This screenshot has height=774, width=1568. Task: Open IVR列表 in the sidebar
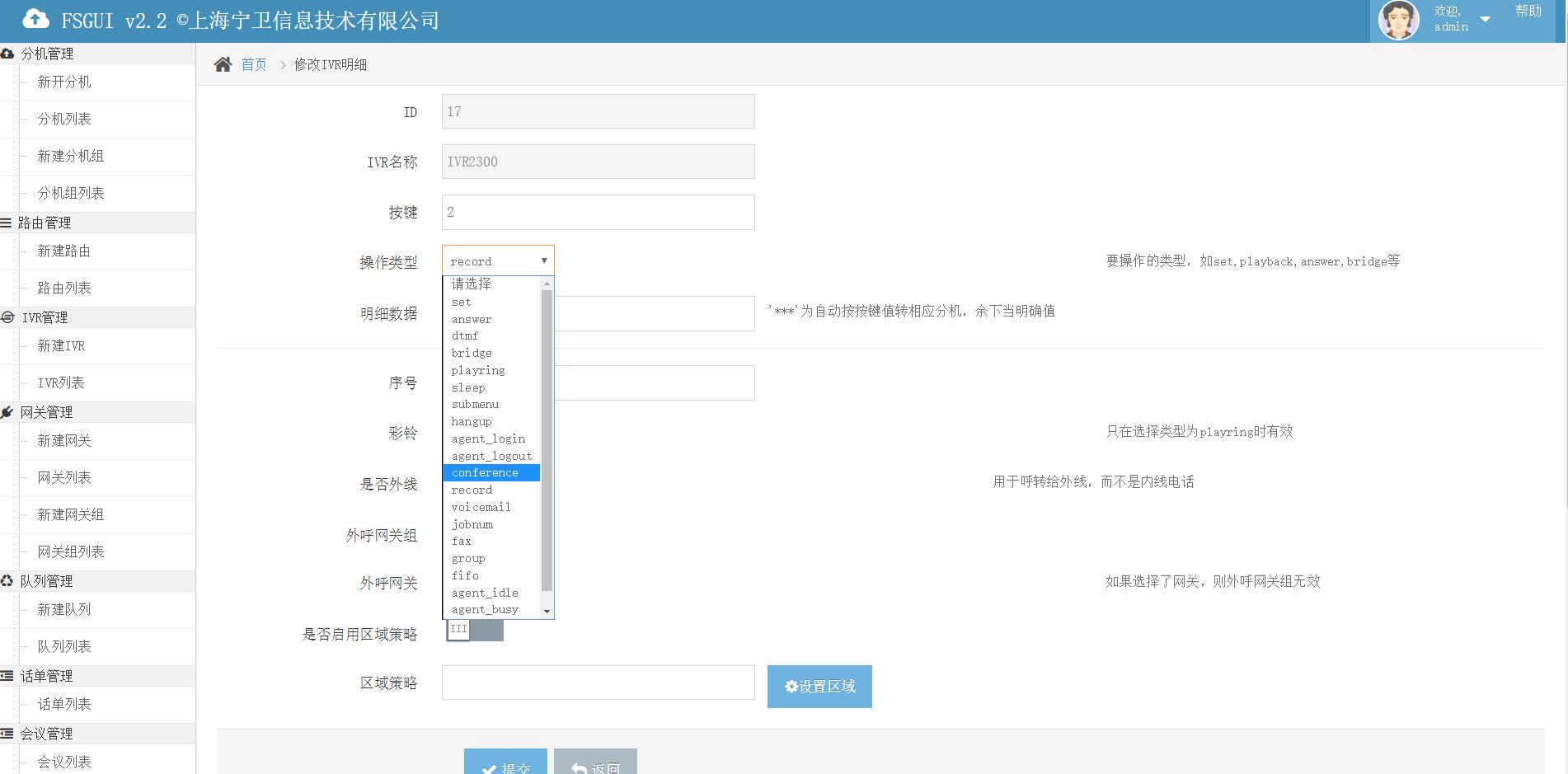[61, 382]
